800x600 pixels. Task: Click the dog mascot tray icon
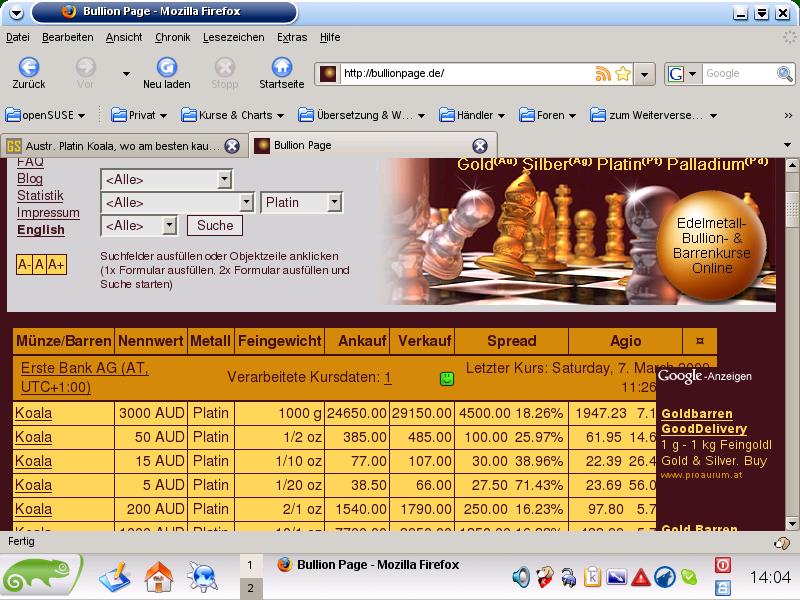(x=545, y=577)
